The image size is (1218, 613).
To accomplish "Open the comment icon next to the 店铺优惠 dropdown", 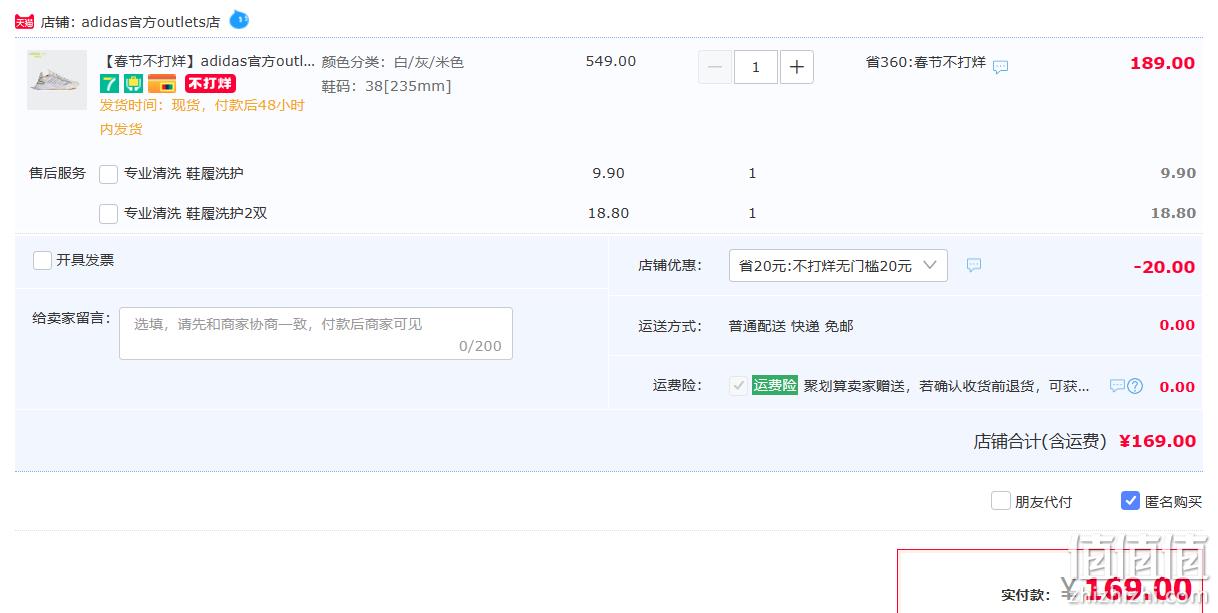I will [974, 265].
